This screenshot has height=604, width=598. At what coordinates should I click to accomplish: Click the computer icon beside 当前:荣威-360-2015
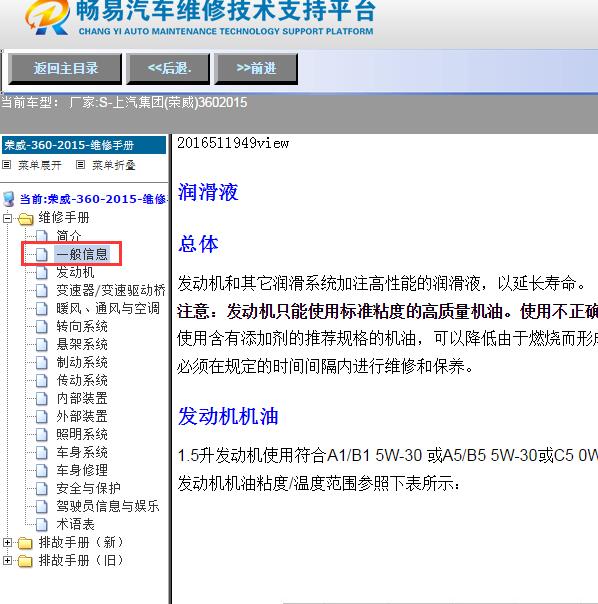9,199
